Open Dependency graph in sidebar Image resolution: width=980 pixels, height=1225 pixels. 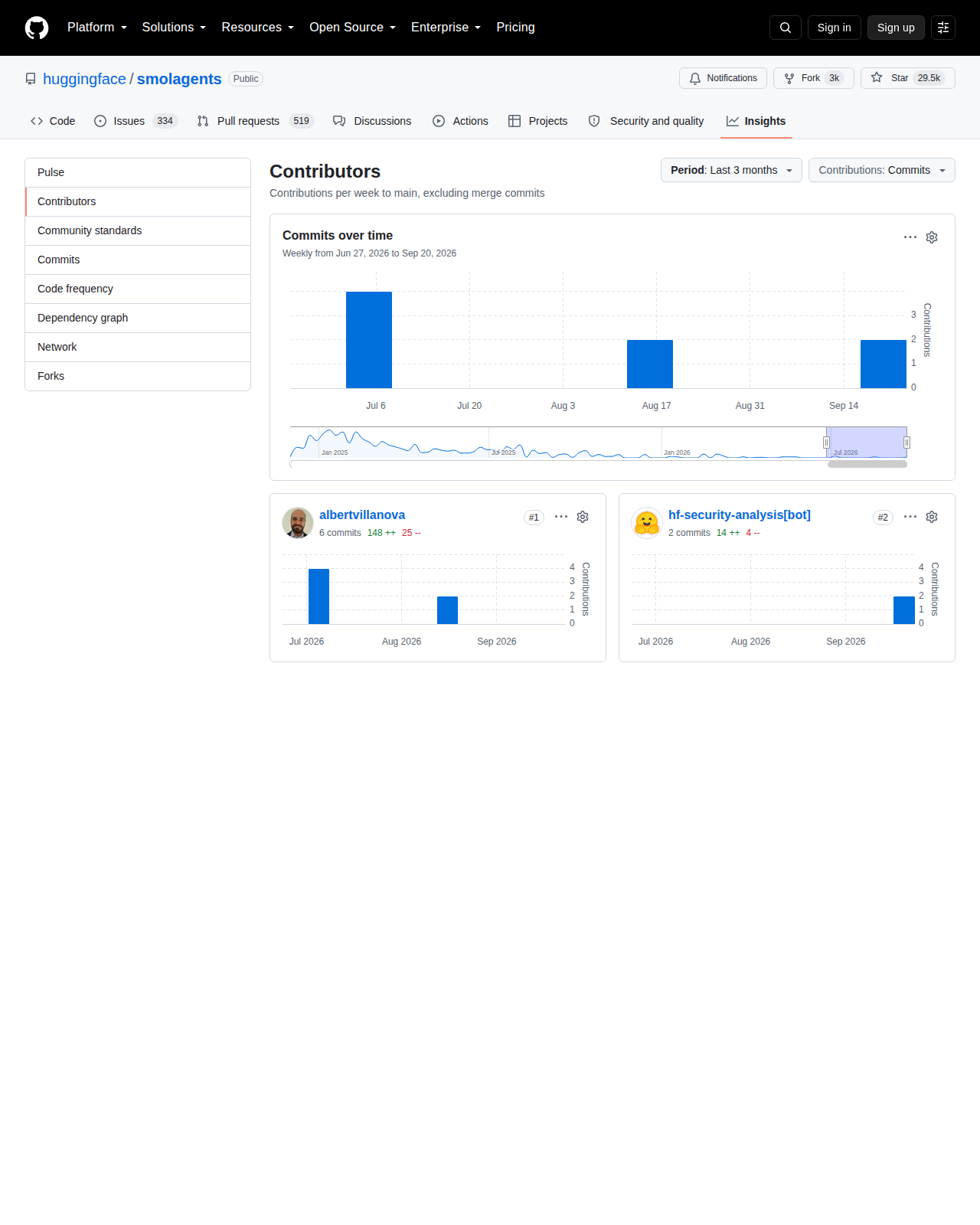(138, 318)
